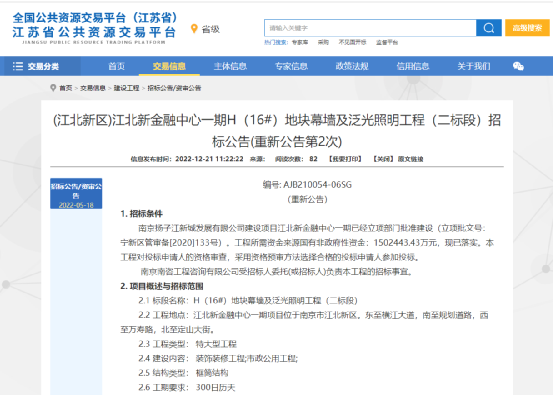The image size is (553, 395).
Task: Click the orange 高级搜索 button
Action: tap(527, 28)
